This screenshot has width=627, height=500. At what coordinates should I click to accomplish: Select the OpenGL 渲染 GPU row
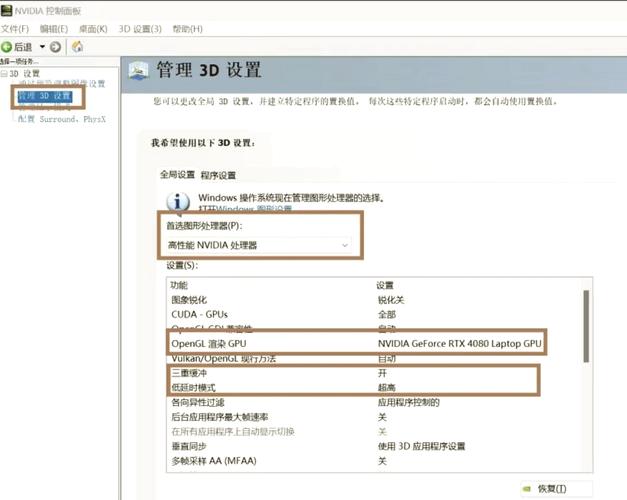pyautogui.click(x=375, y=344)
